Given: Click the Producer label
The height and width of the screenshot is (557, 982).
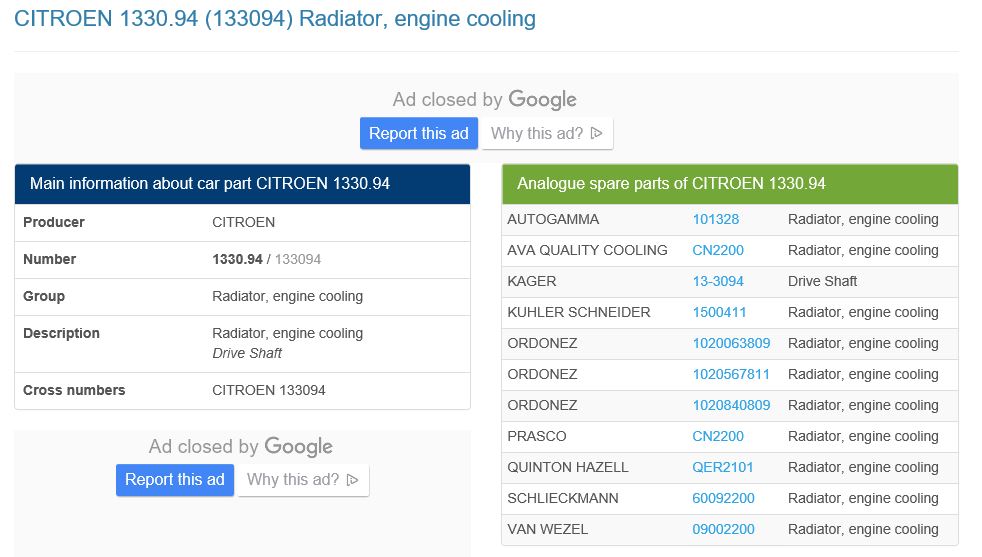Looking at the screenshot, I should click(54, 222).
